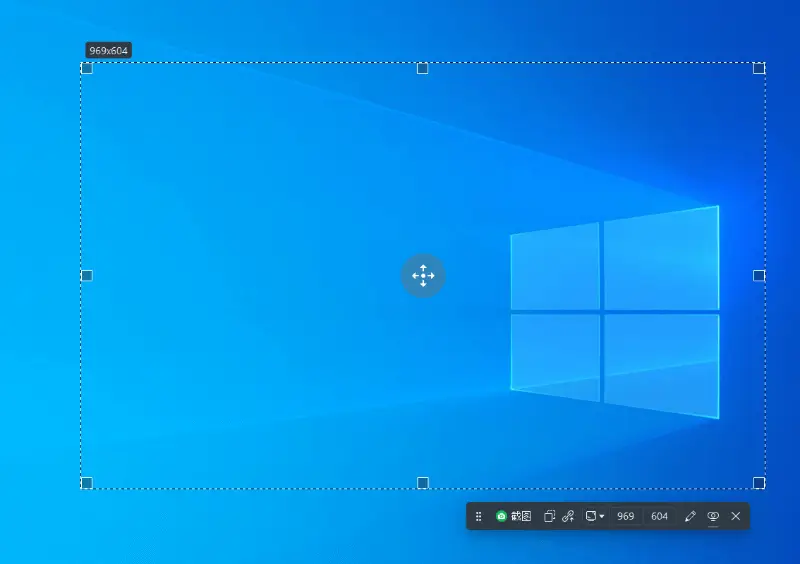Click the bottom-left corner resize handle
Viewport: 800px width, 564px height.
pos(87,483)
